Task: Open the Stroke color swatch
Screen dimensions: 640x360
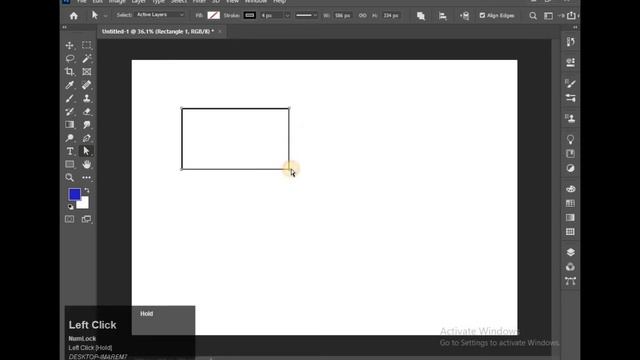Action: (249, 16)
